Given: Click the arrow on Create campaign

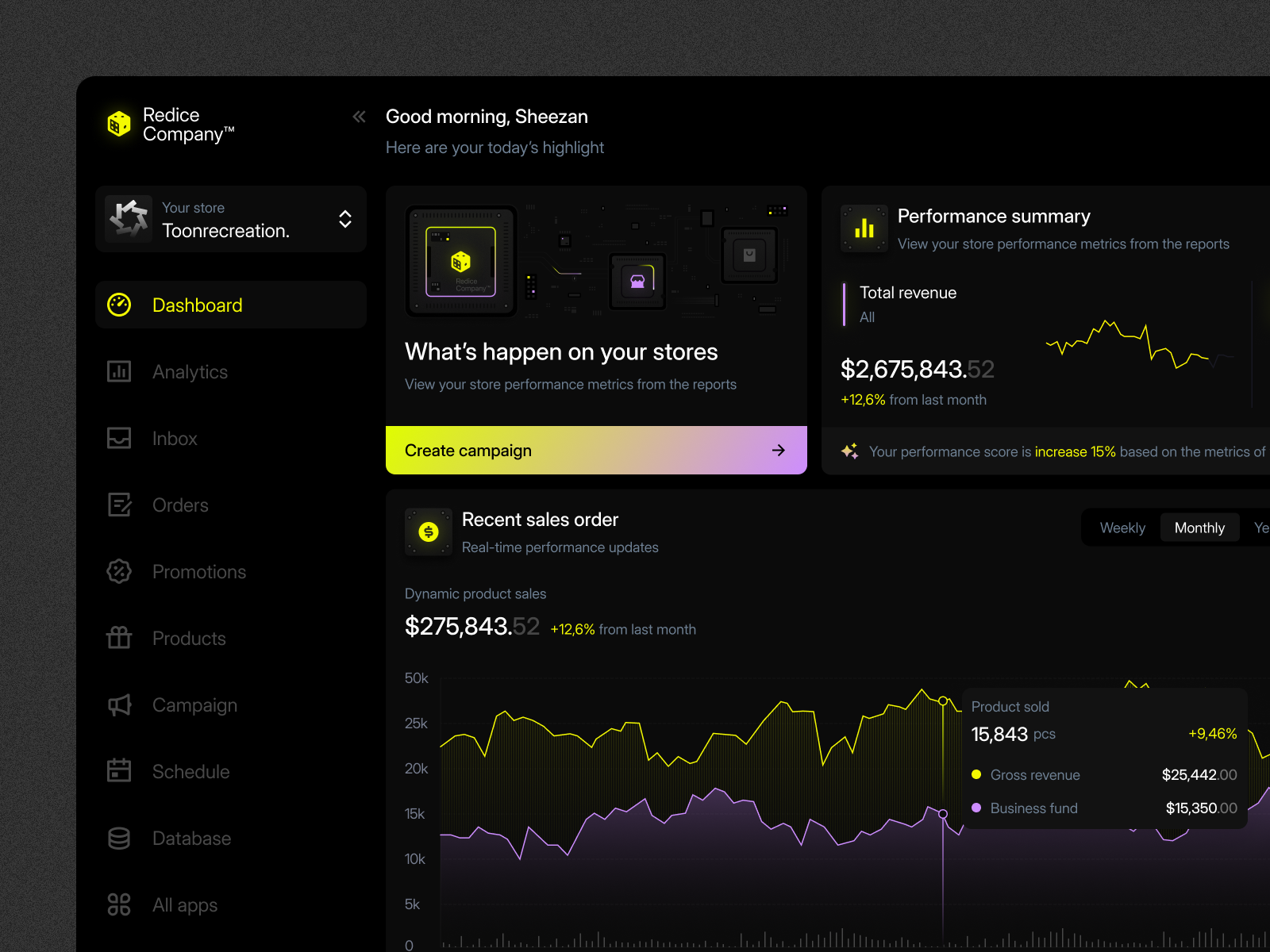Looking at the screenshot, I should (x=778, y=451).
